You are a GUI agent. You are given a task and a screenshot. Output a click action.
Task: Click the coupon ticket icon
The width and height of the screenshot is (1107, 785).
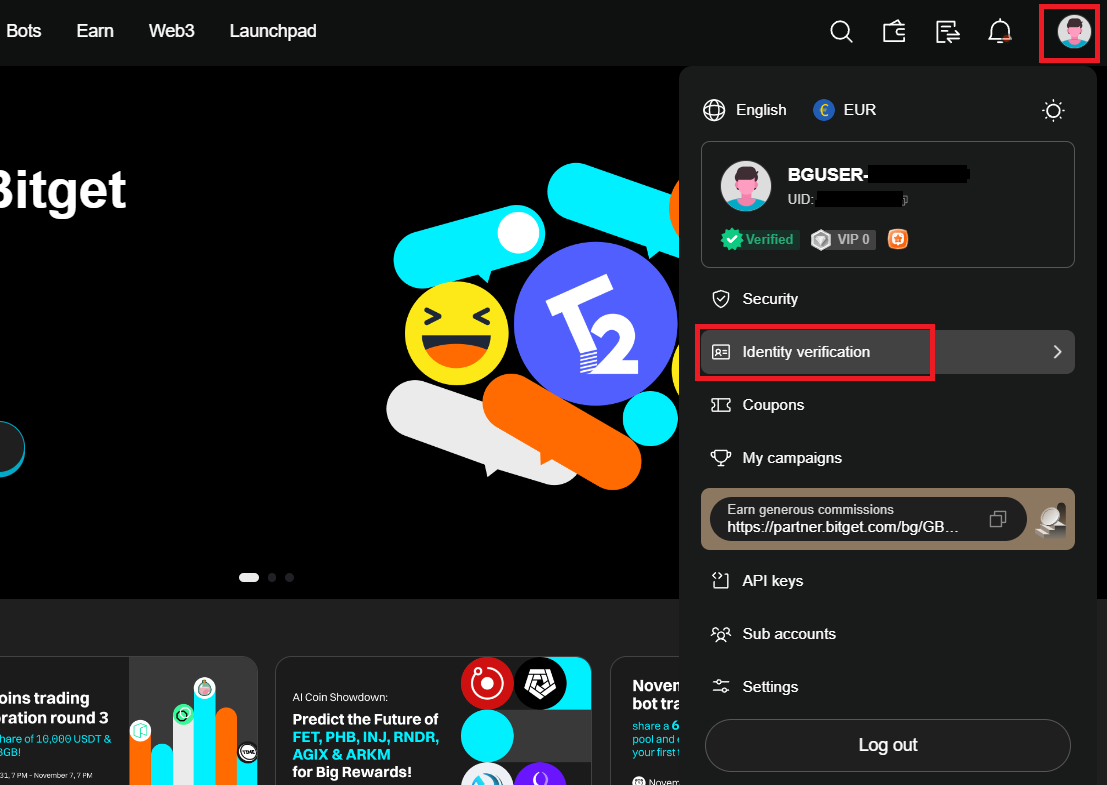720,405
